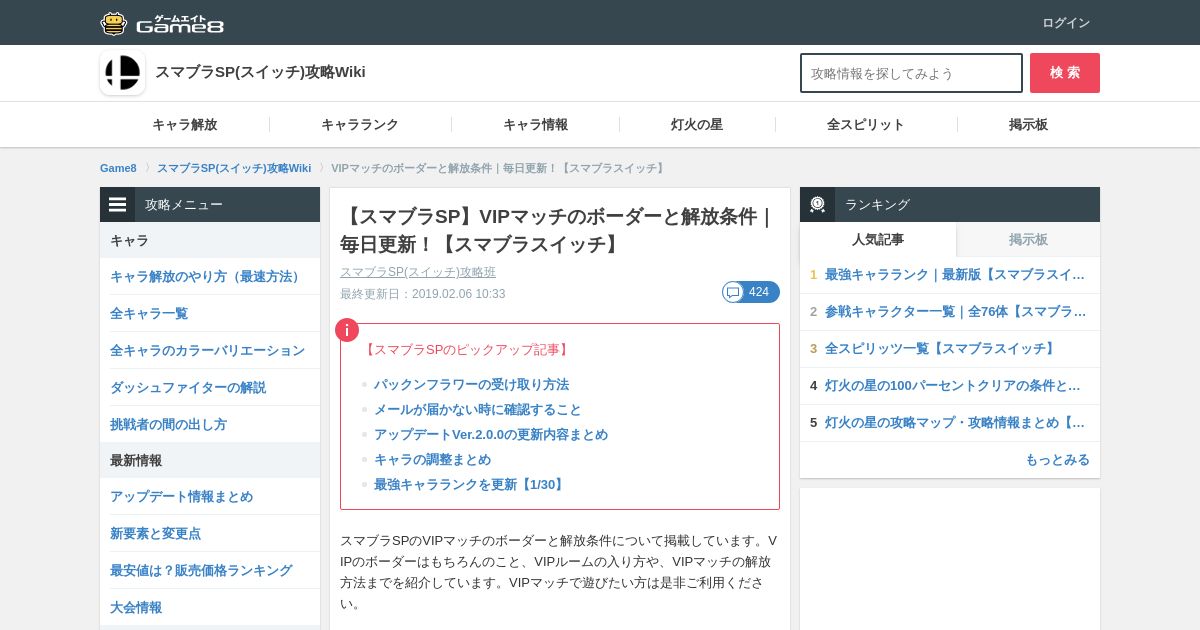The width and height of the screenshot is (1200, 630).
Task: Switch to the 人気記事 tab
Action: [x=878, y=240]
